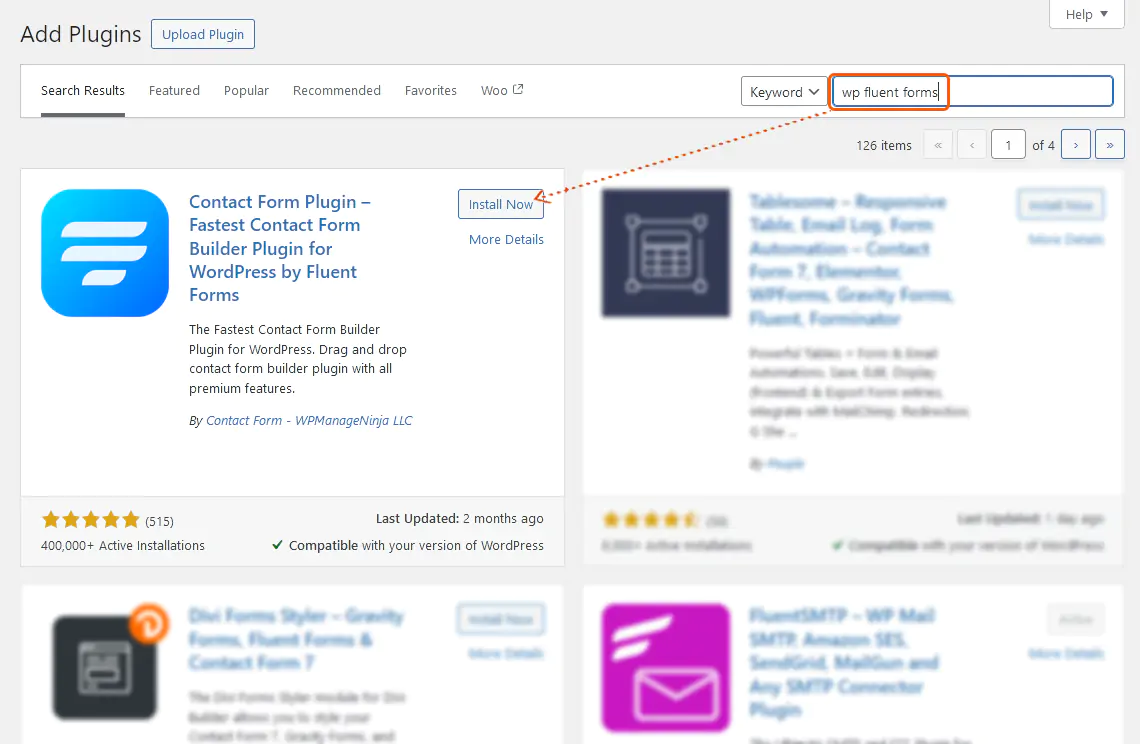
Task: Click the Tablesome table plugin icon
Action: pos(666,253)
